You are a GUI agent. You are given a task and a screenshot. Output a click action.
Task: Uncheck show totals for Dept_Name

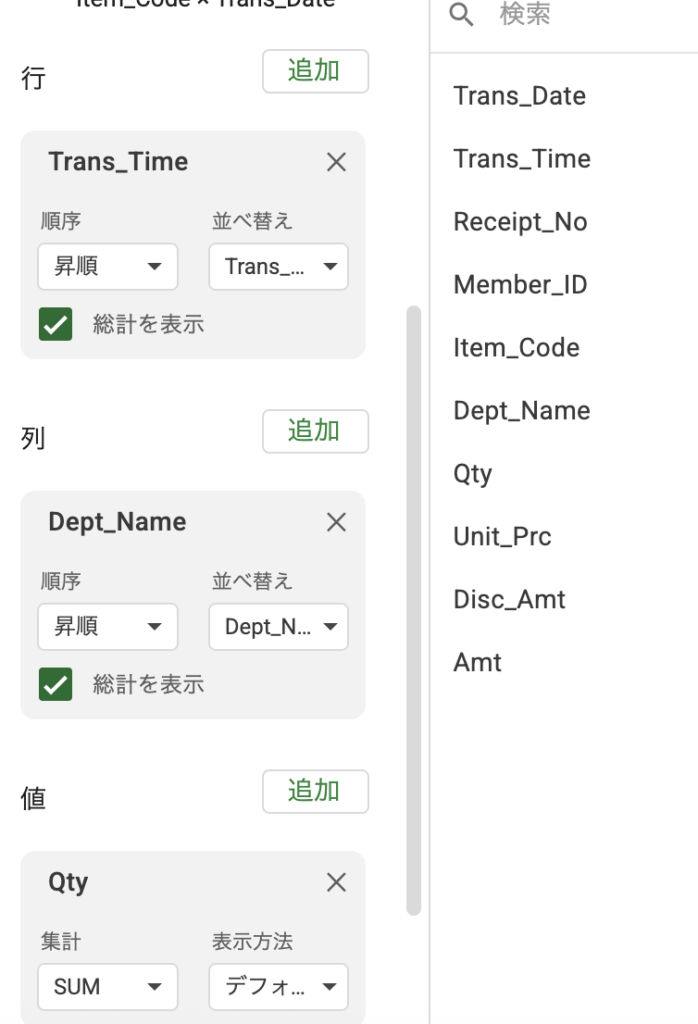[56, 684]
